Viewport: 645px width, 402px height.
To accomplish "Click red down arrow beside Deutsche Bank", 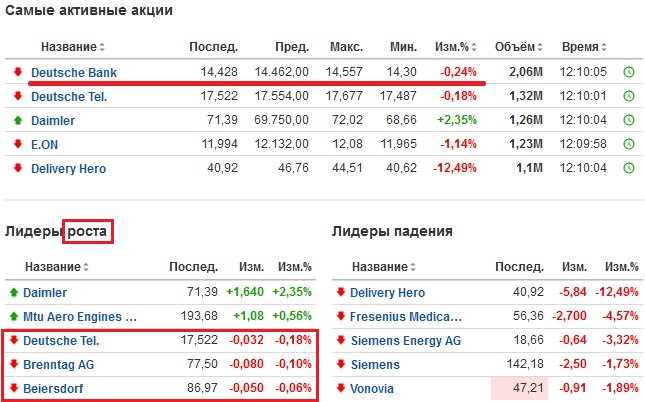I will click(18, 72).
